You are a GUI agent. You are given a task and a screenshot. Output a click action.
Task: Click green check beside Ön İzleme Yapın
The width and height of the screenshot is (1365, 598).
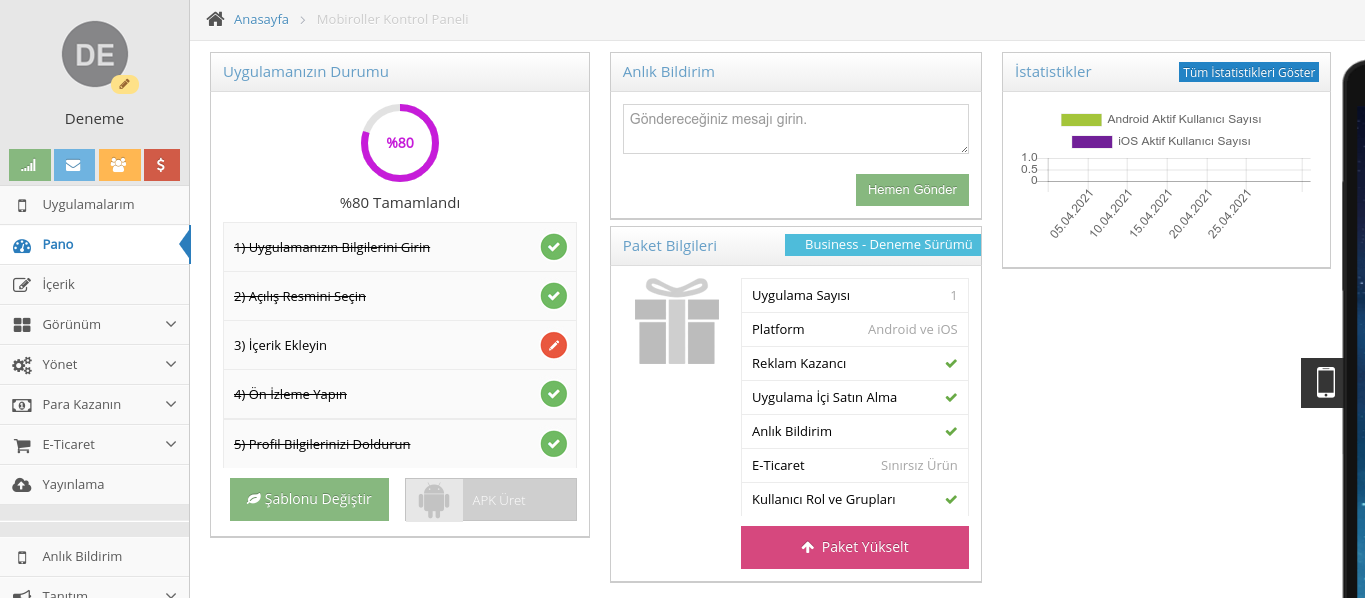554,394
